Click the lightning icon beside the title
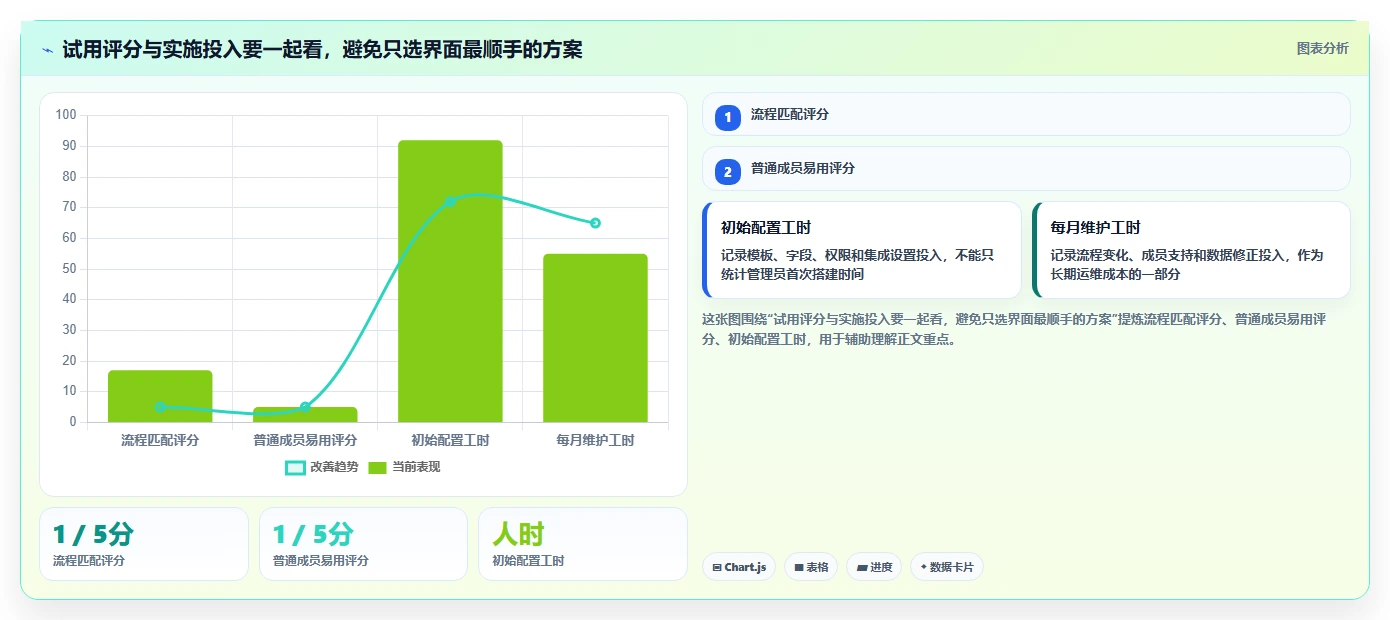 48,50
